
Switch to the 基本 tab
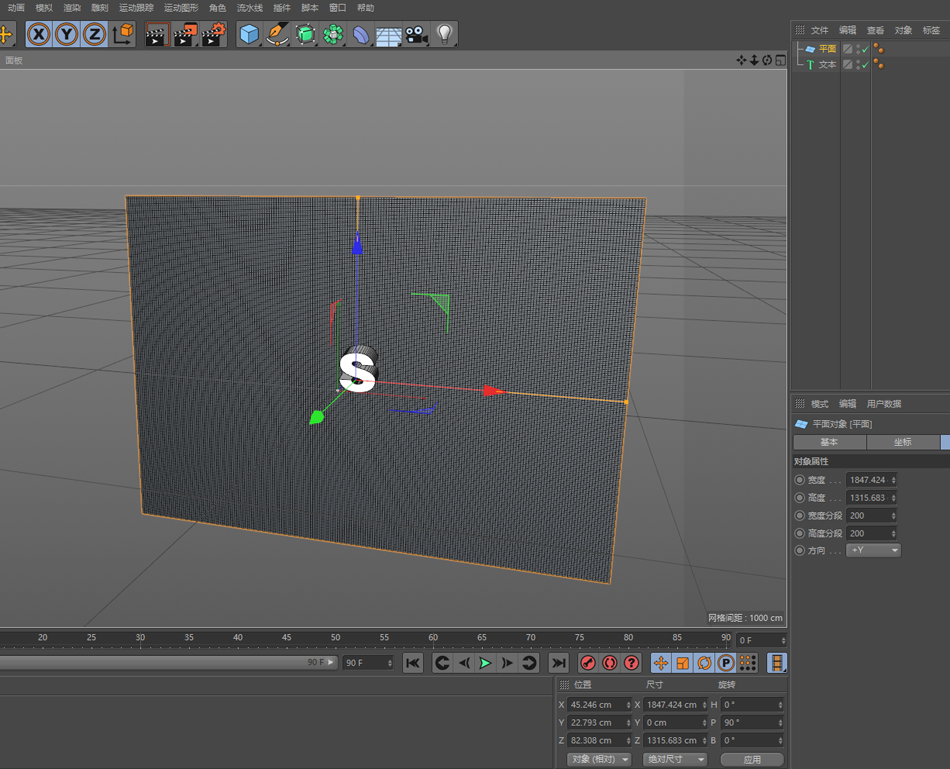pos(829,442)
